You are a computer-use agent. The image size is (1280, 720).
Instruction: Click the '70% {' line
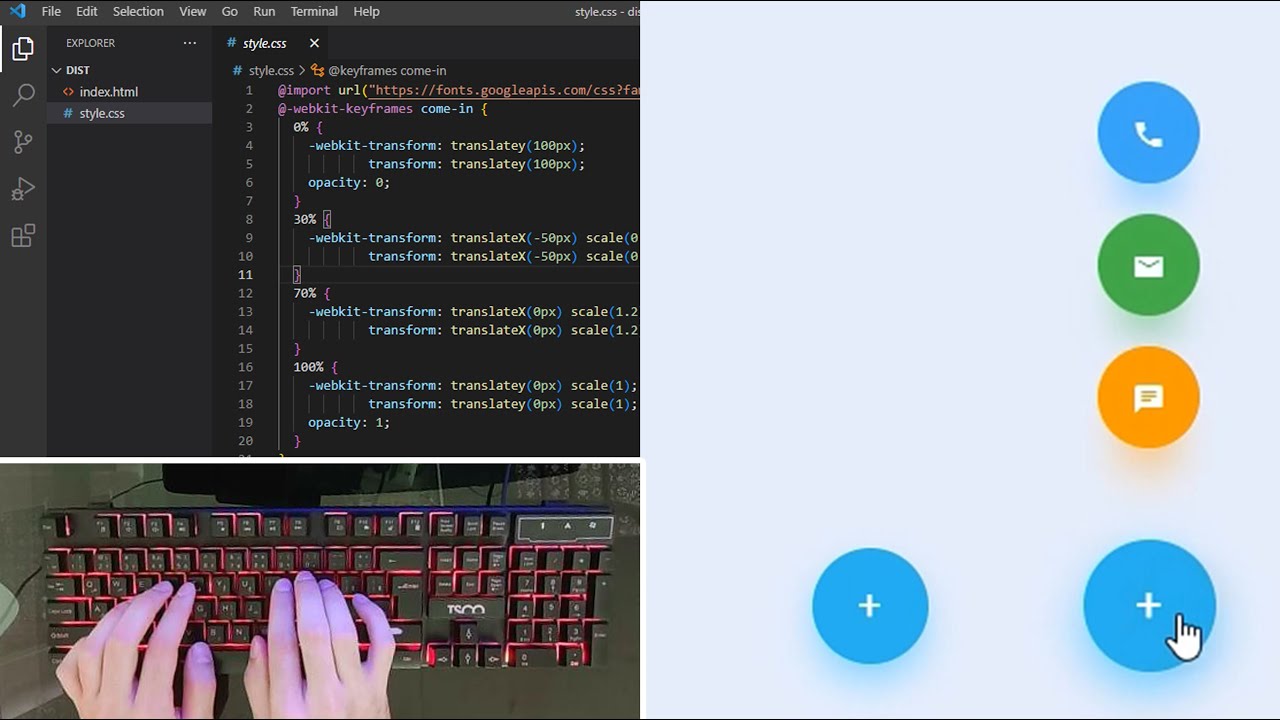[x=311, y=293]
